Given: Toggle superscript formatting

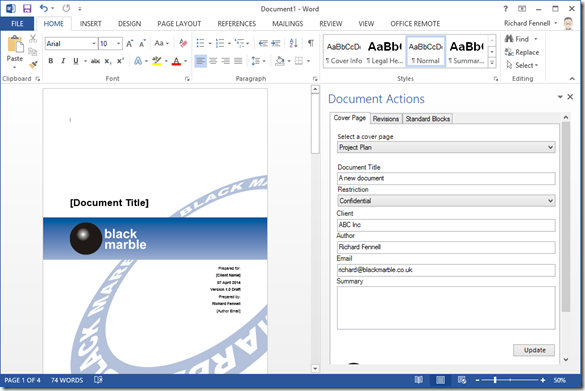Looking at the screenshot, I should click(120, 61).
